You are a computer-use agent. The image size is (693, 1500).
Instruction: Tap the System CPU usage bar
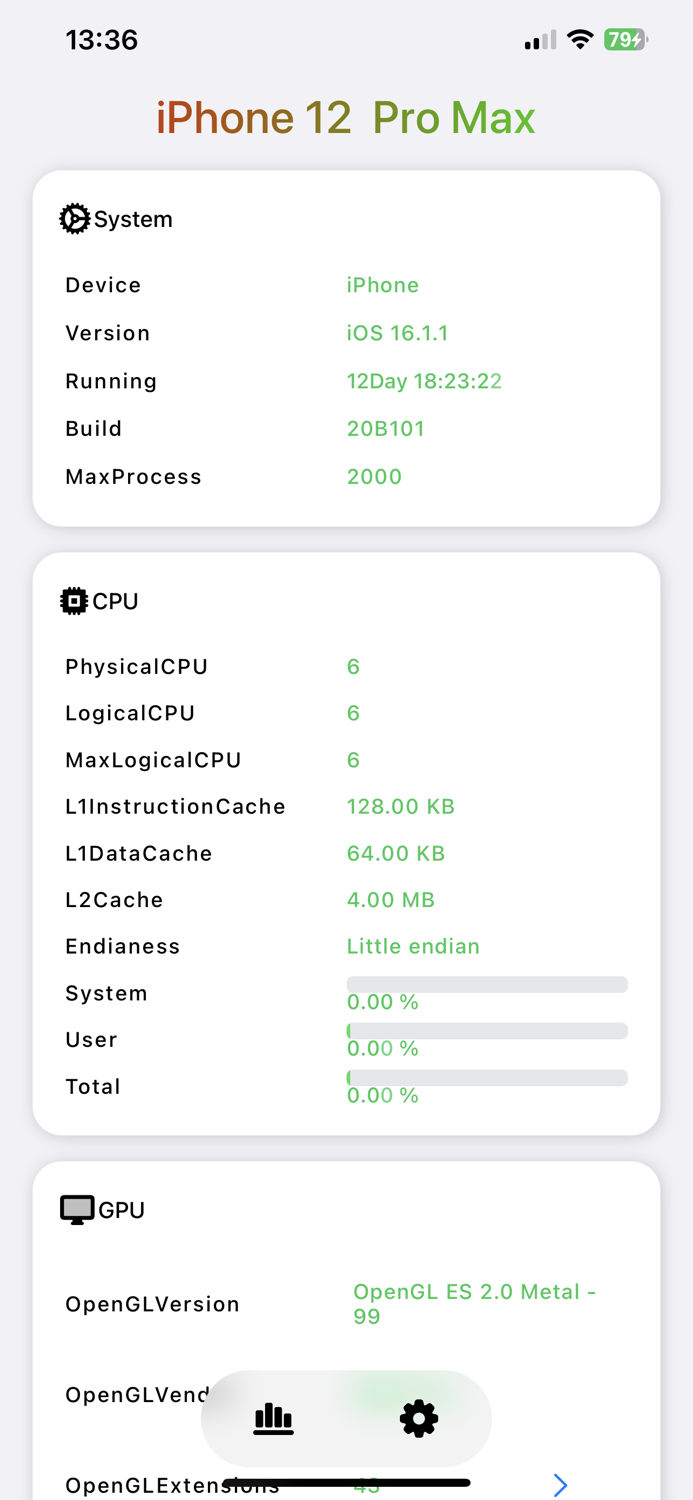tap(487, 983)
